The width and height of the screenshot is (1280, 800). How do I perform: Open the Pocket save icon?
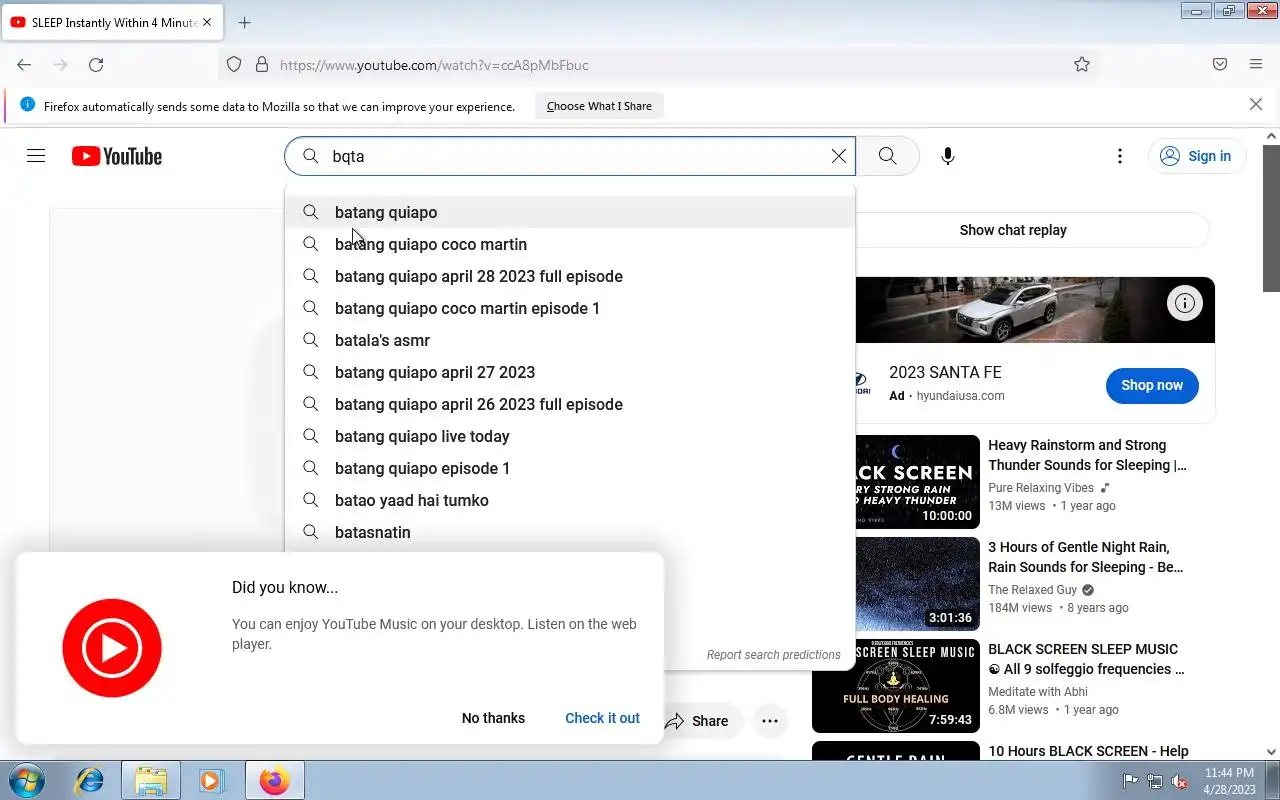1220,65
